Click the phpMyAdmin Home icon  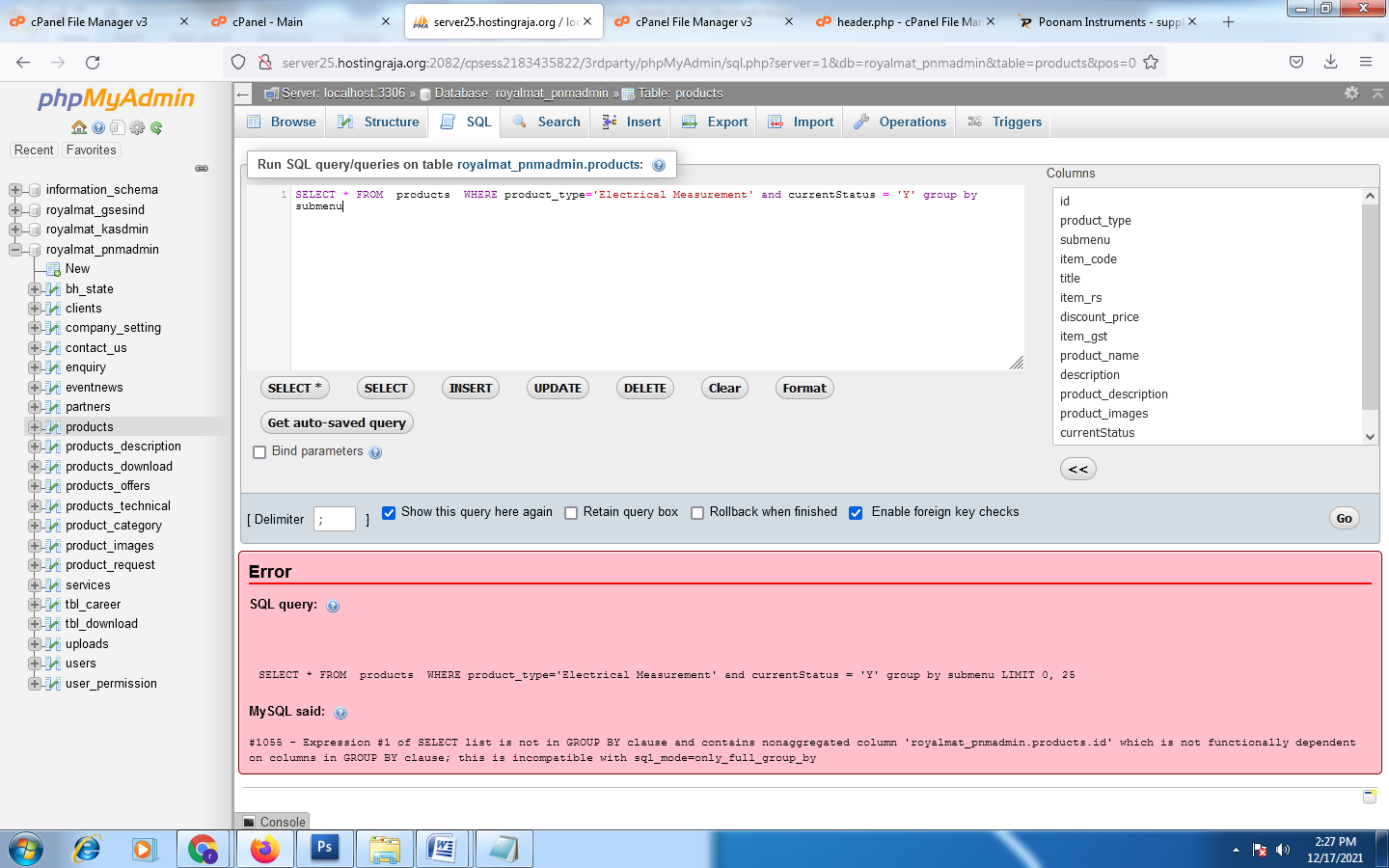tap(79, 127)
